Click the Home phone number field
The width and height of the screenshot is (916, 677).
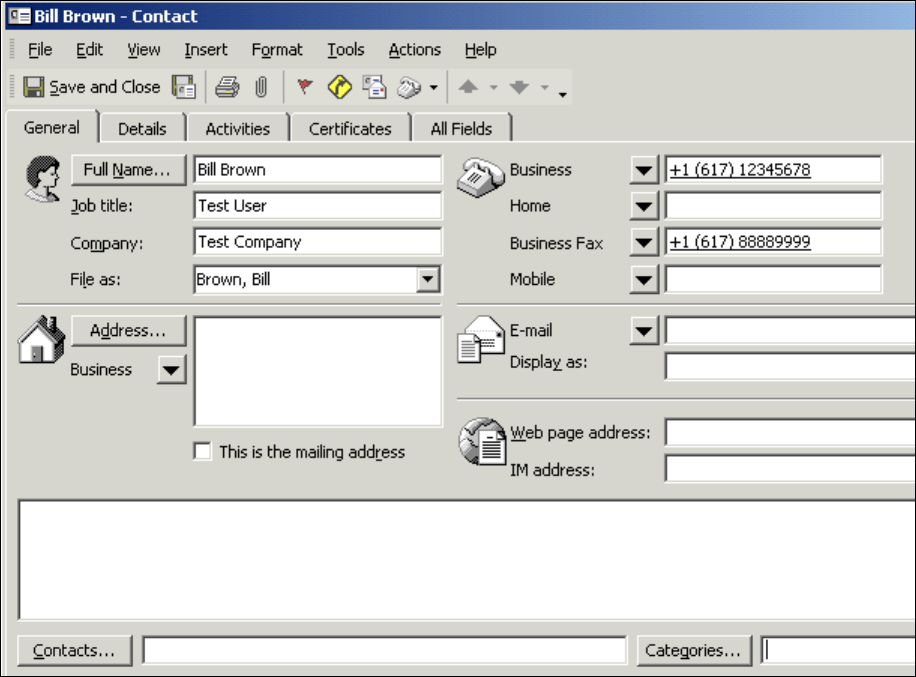(773, 206)
